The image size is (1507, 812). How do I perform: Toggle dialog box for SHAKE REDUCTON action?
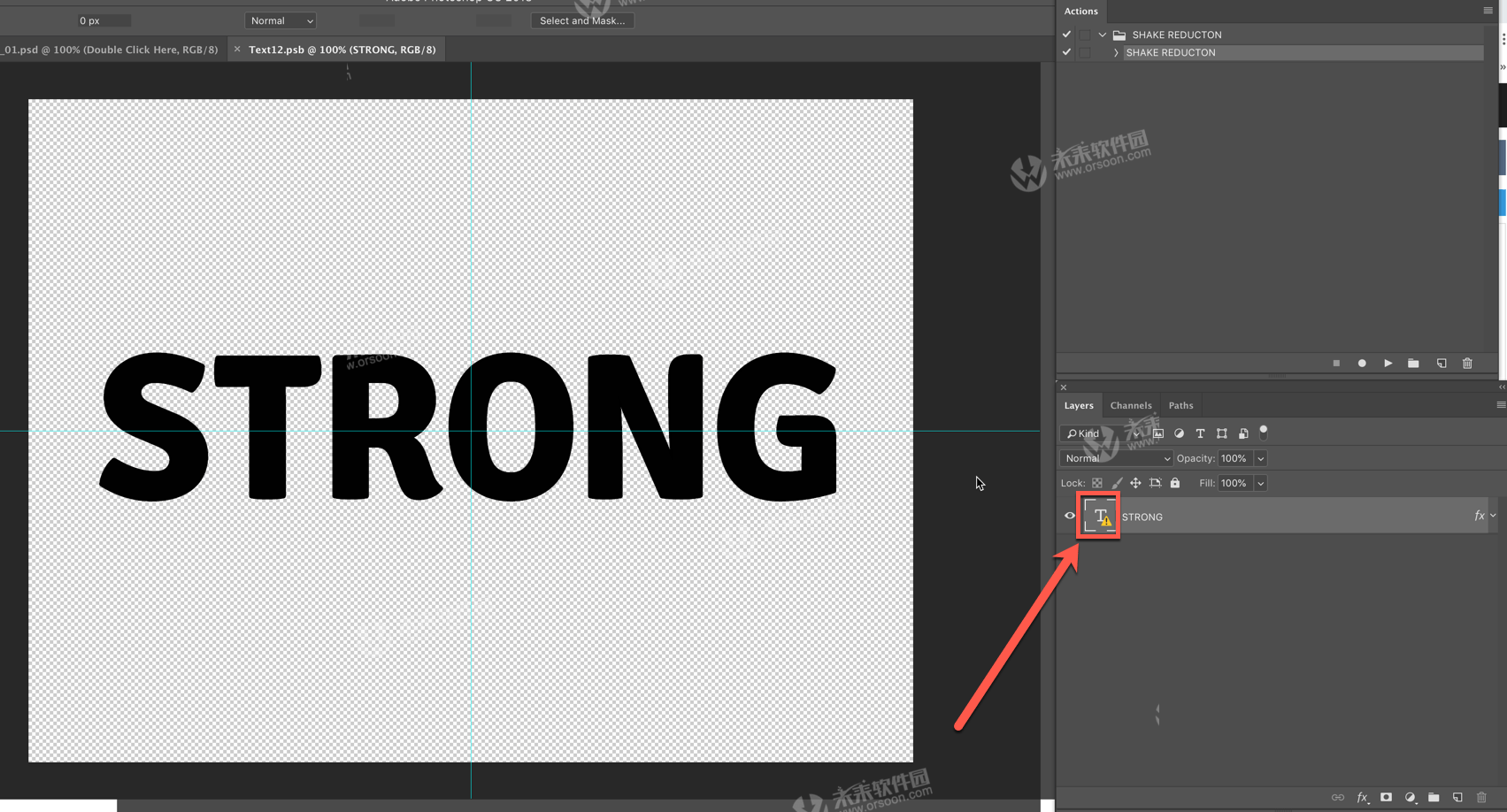pyautogui.click(x=1084, y=52)
